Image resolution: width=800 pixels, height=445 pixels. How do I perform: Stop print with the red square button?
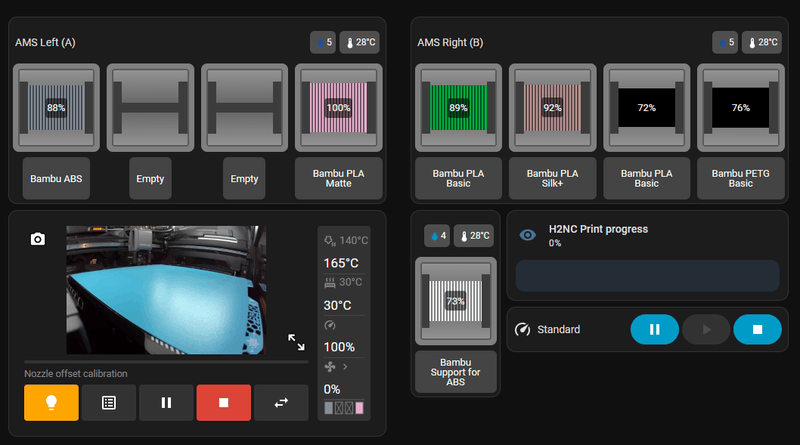223,403
